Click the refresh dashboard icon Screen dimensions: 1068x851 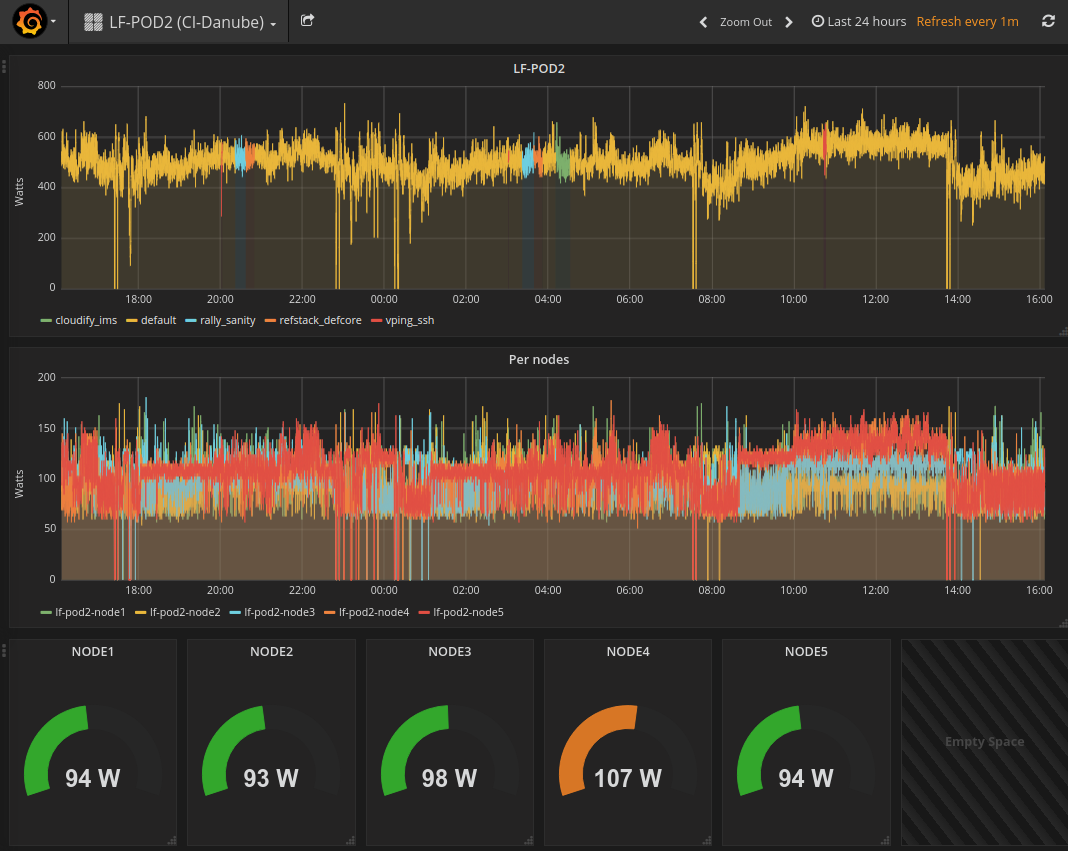(1048, 21)
